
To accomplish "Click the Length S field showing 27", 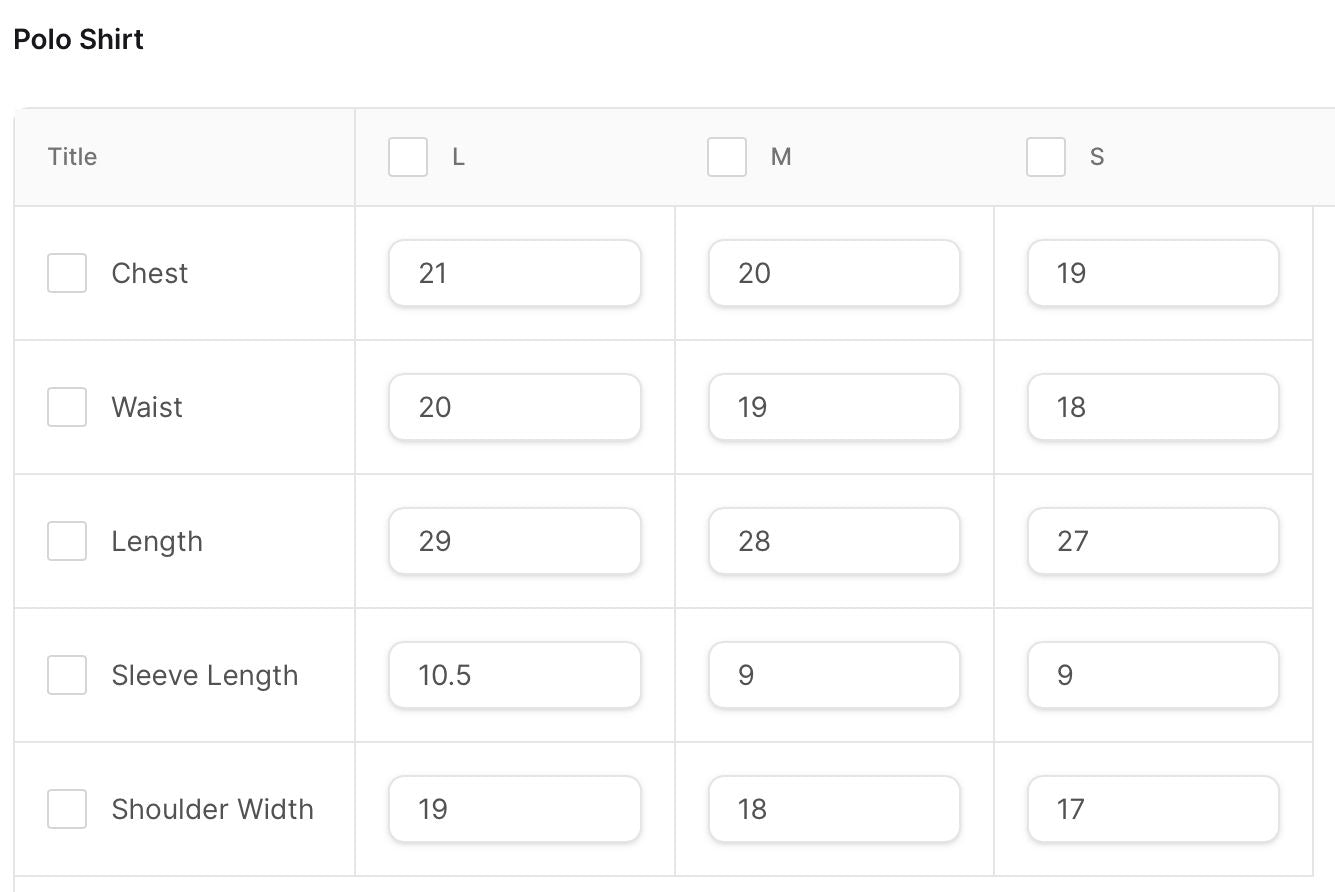I will point(1152,541).
